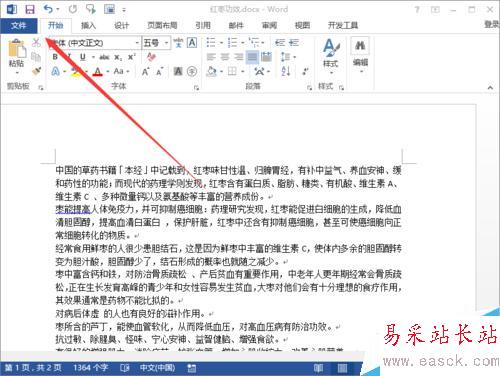Image resolution: width=500 pixels, height=376 pixels.
Task: Click the font color red A swatch
Action: (x=97, y=71)
